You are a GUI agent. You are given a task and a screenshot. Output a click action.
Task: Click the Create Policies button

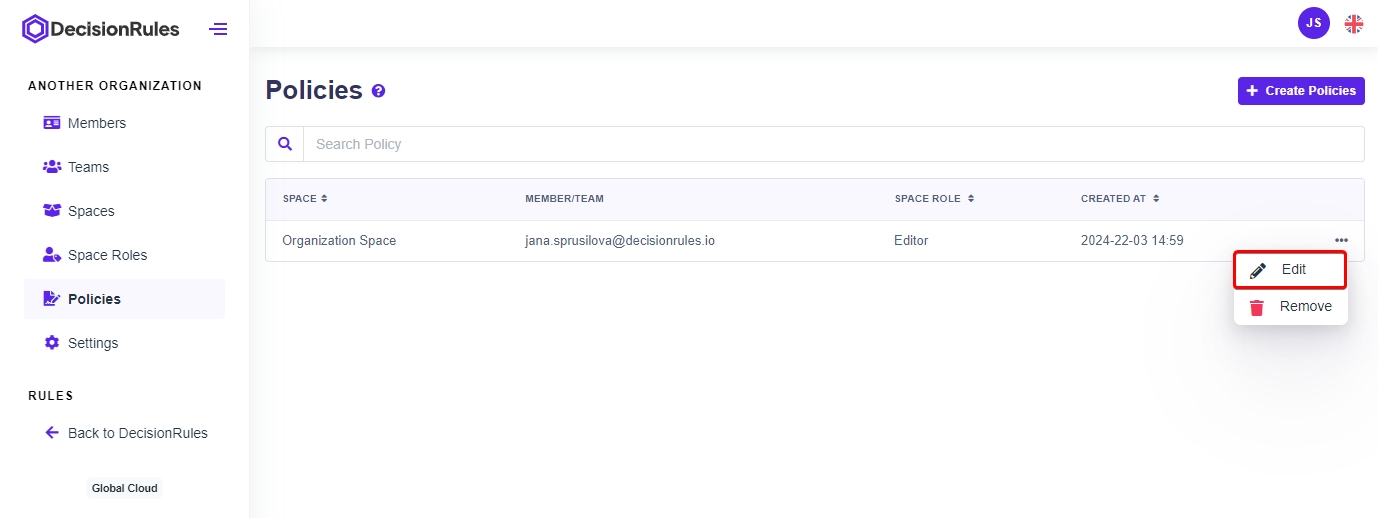(1300, 91)
